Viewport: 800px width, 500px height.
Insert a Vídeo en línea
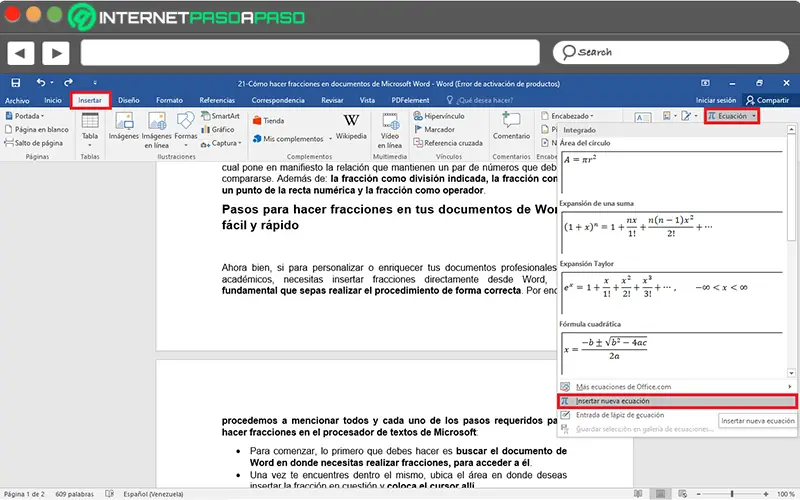tap(389, 126)
